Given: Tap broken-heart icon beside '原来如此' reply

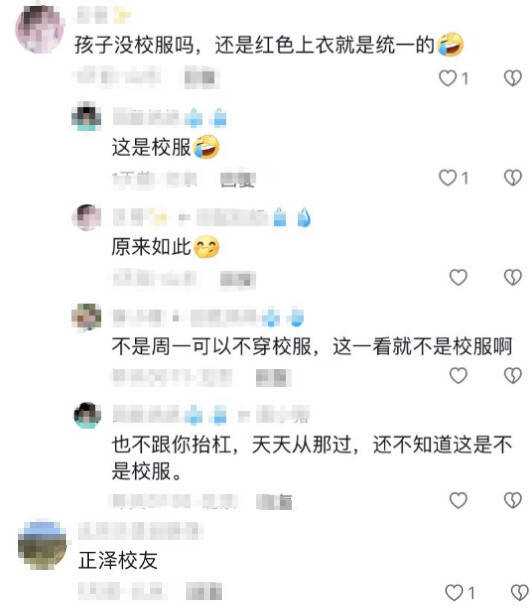Looking at the screenshot, I should click(x=513, y=278).
